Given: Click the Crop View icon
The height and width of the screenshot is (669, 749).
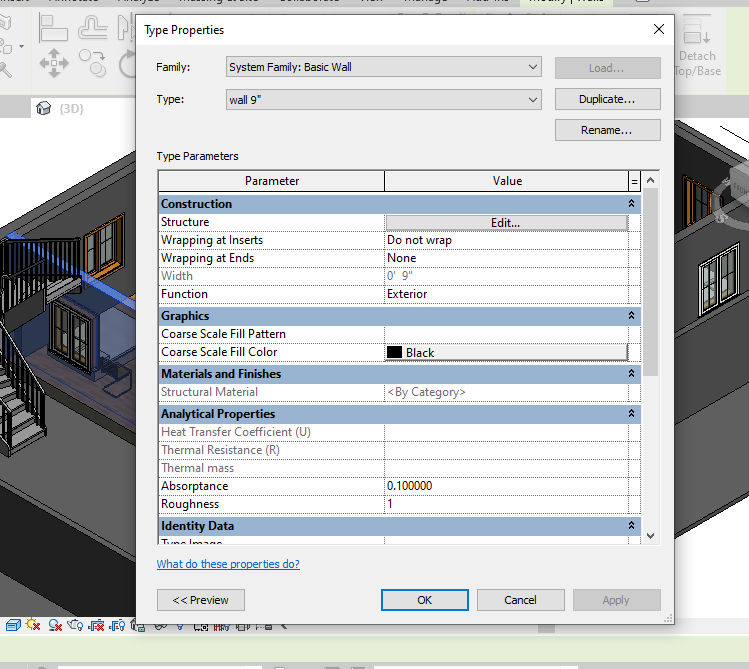Looking at the screenshot, I should [x=96, y=625].
